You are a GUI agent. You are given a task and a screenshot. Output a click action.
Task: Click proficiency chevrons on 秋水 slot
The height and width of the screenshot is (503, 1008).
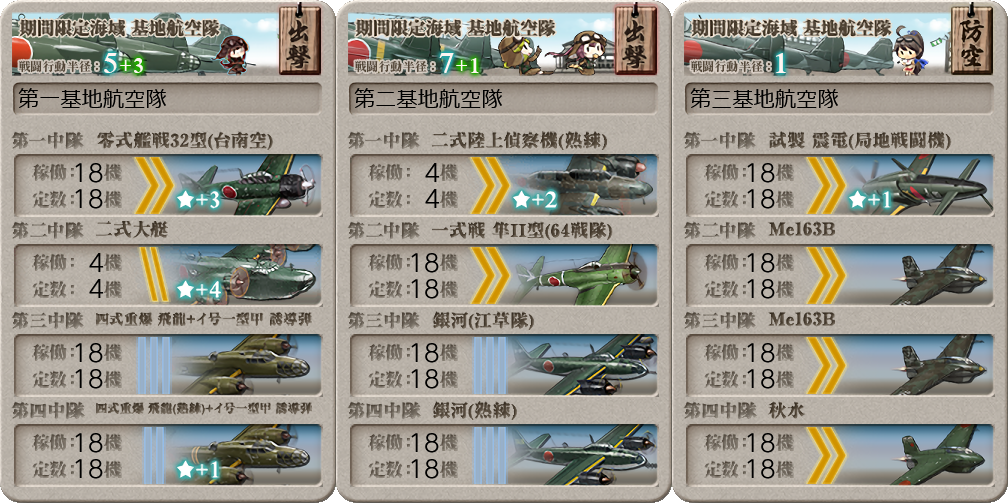pos(825,455)
